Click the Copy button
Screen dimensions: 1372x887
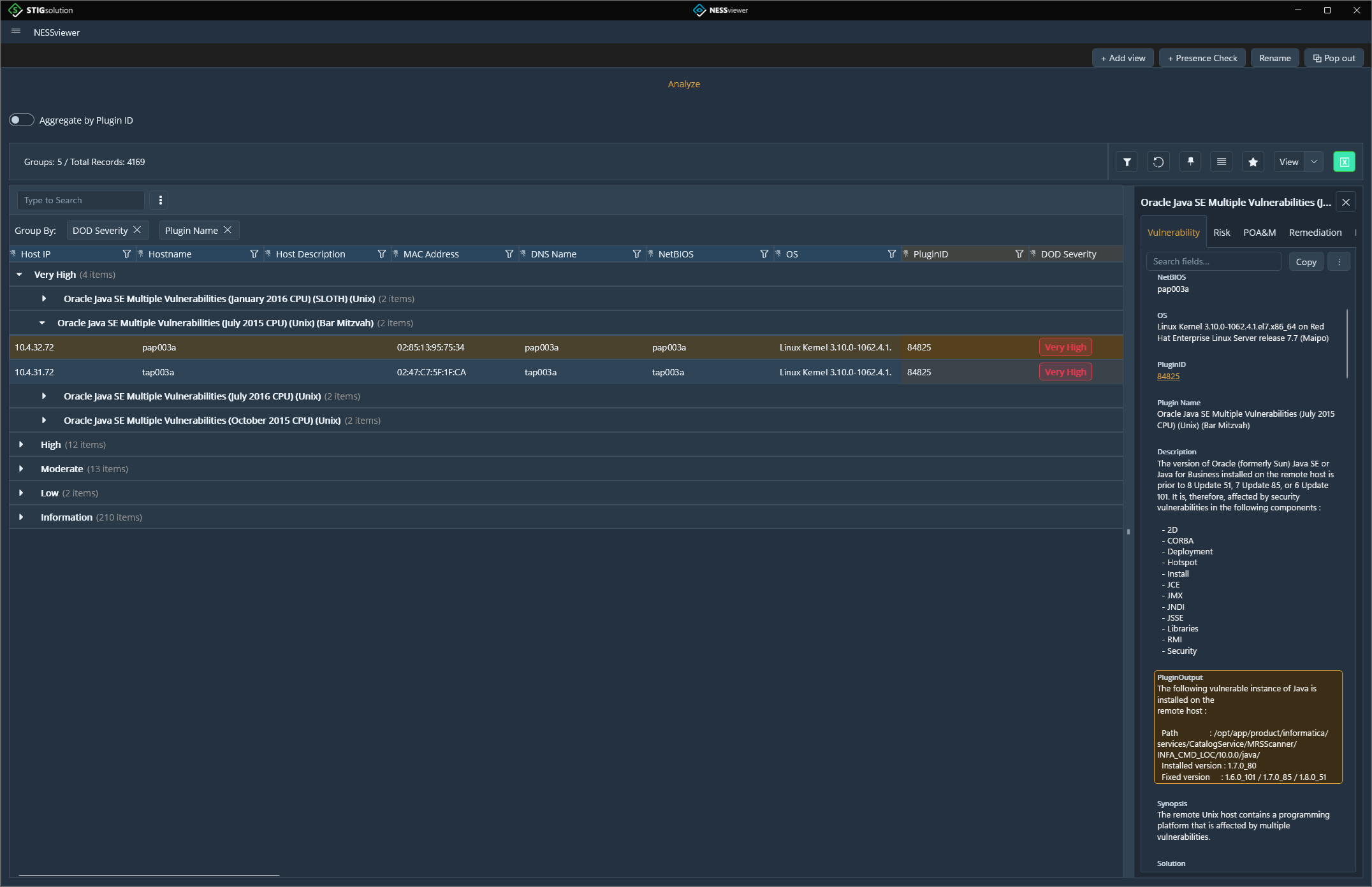point(1306,261)
